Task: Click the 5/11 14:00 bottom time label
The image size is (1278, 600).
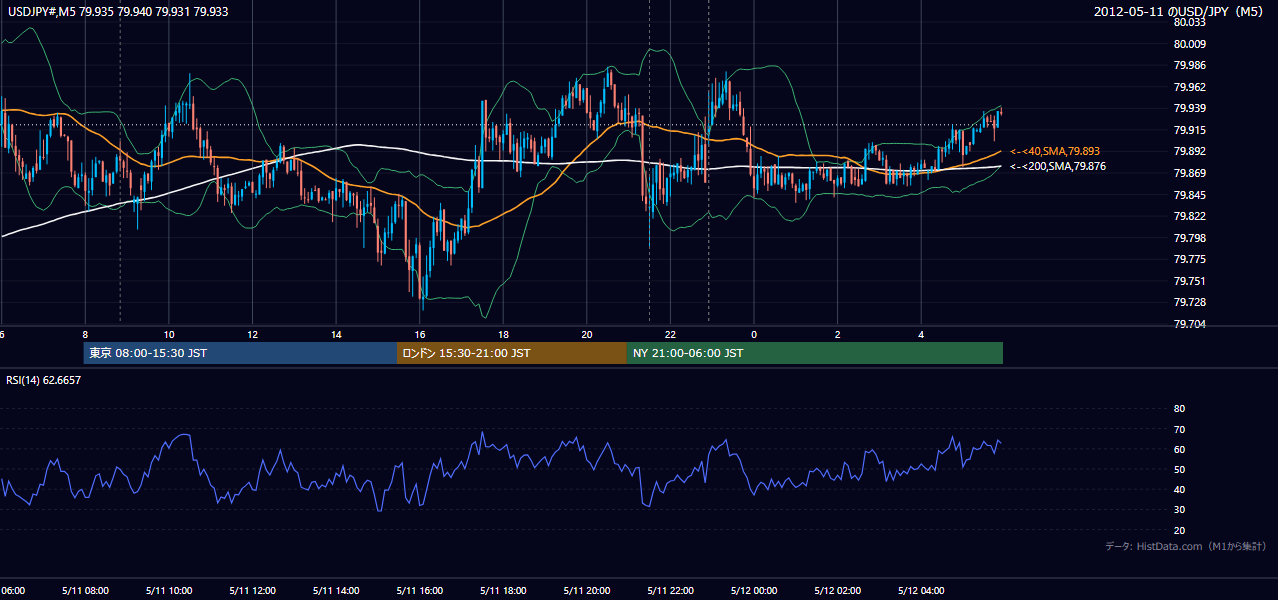Action: [335, 590]
